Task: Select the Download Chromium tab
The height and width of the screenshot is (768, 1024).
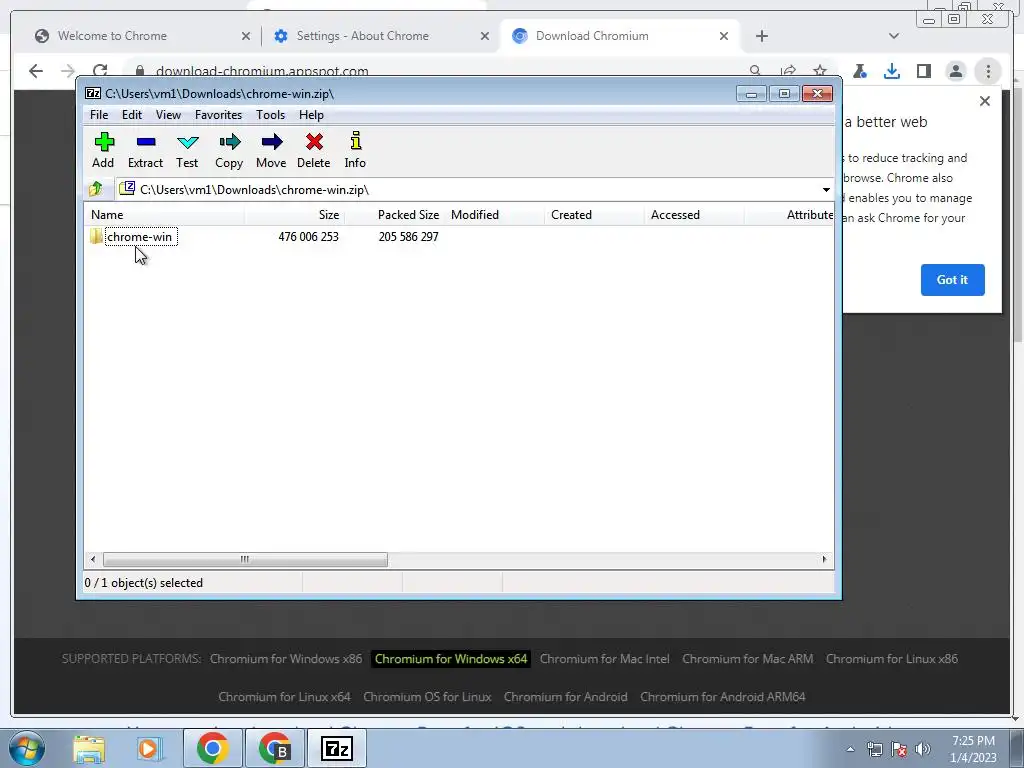Action: (x=620, y=36)
